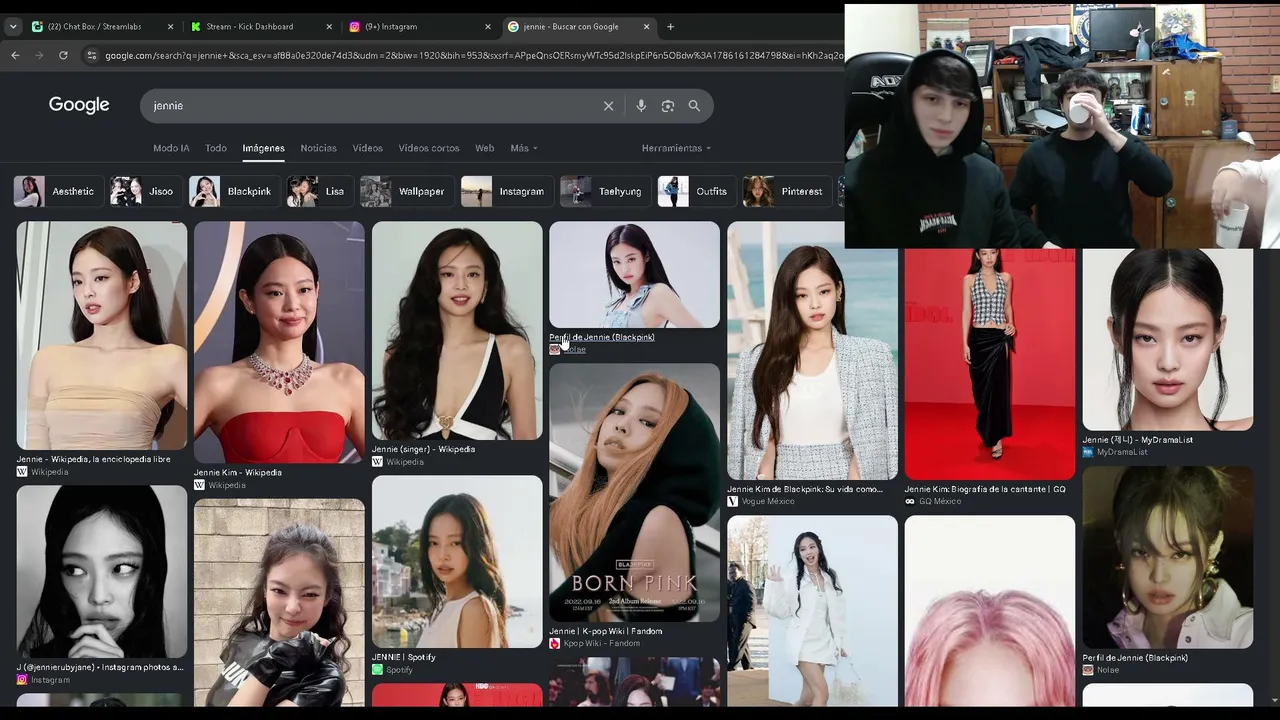Submit search with the magnifying glass icon
Viewport: 1280px width, 720px height.
pos(694,105)
